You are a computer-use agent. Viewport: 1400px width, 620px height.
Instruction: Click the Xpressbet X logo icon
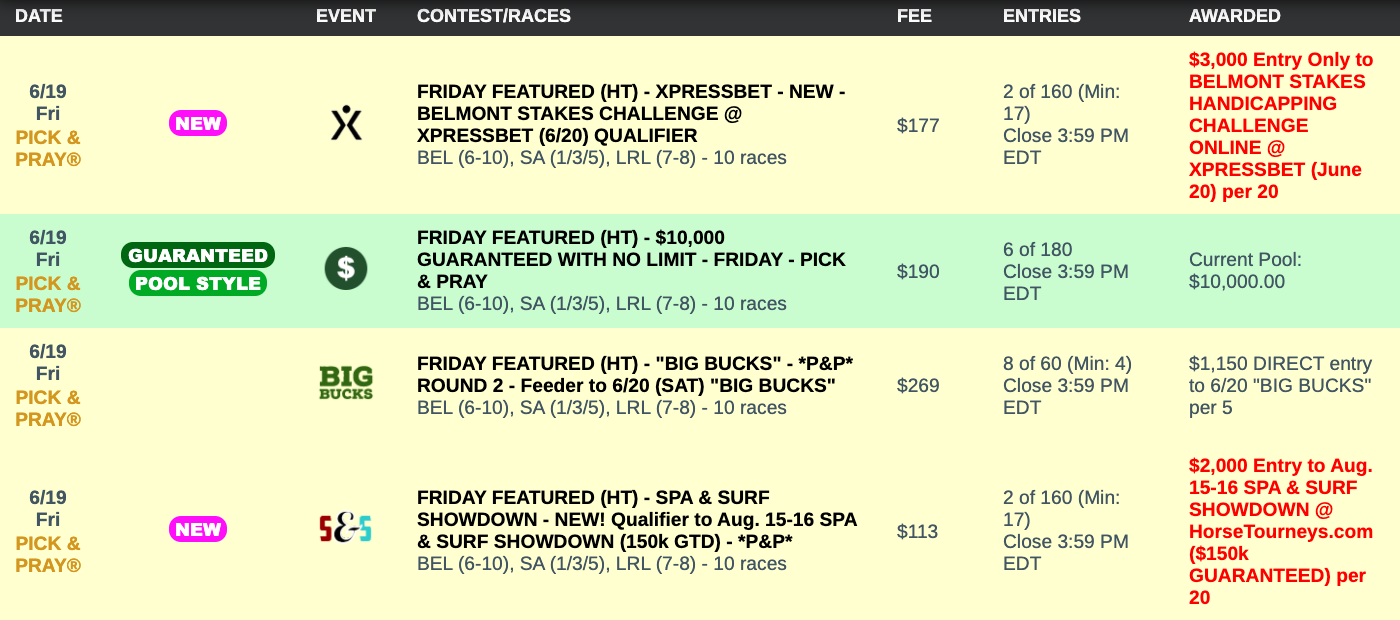[x=346, y=124]
